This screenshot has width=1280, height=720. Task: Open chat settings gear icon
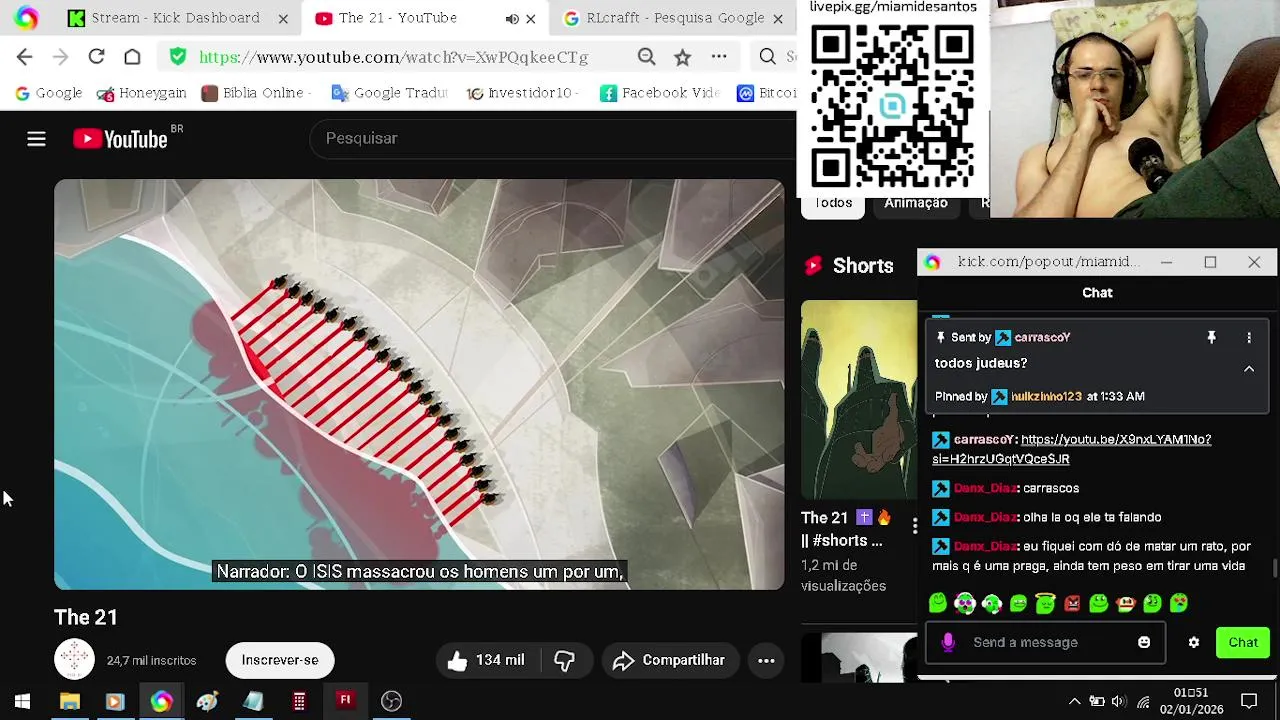[1194, 642]
